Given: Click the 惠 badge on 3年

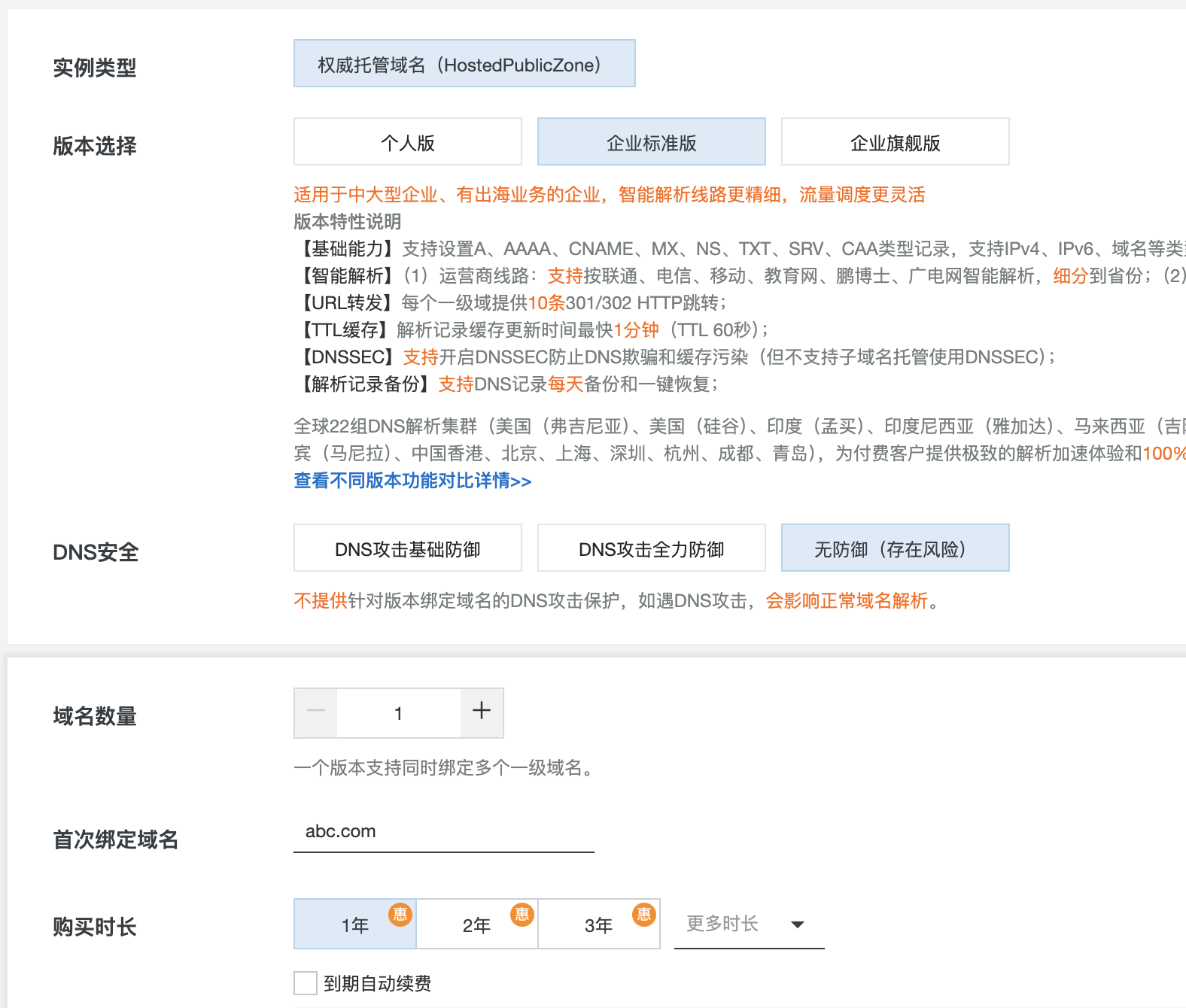Looking at the screenshot, I should [x=644, y=914].
